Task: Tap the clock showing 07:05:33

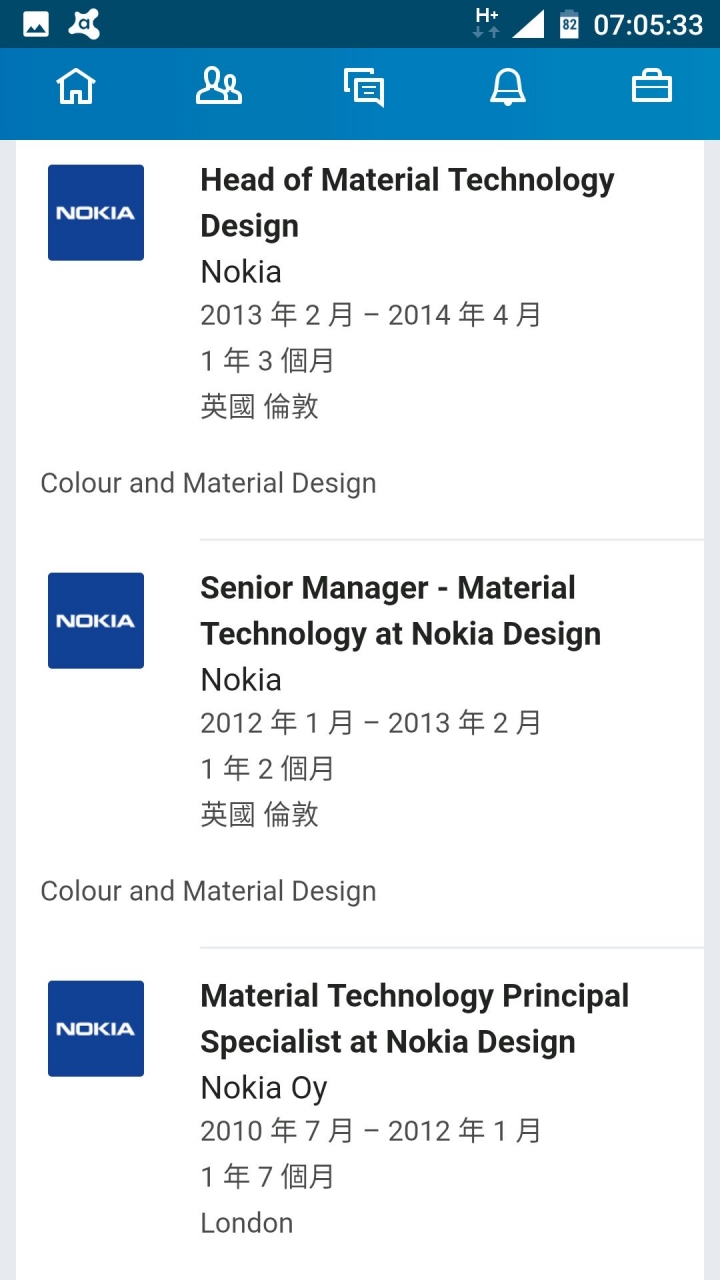Action: tap(648, 24)
